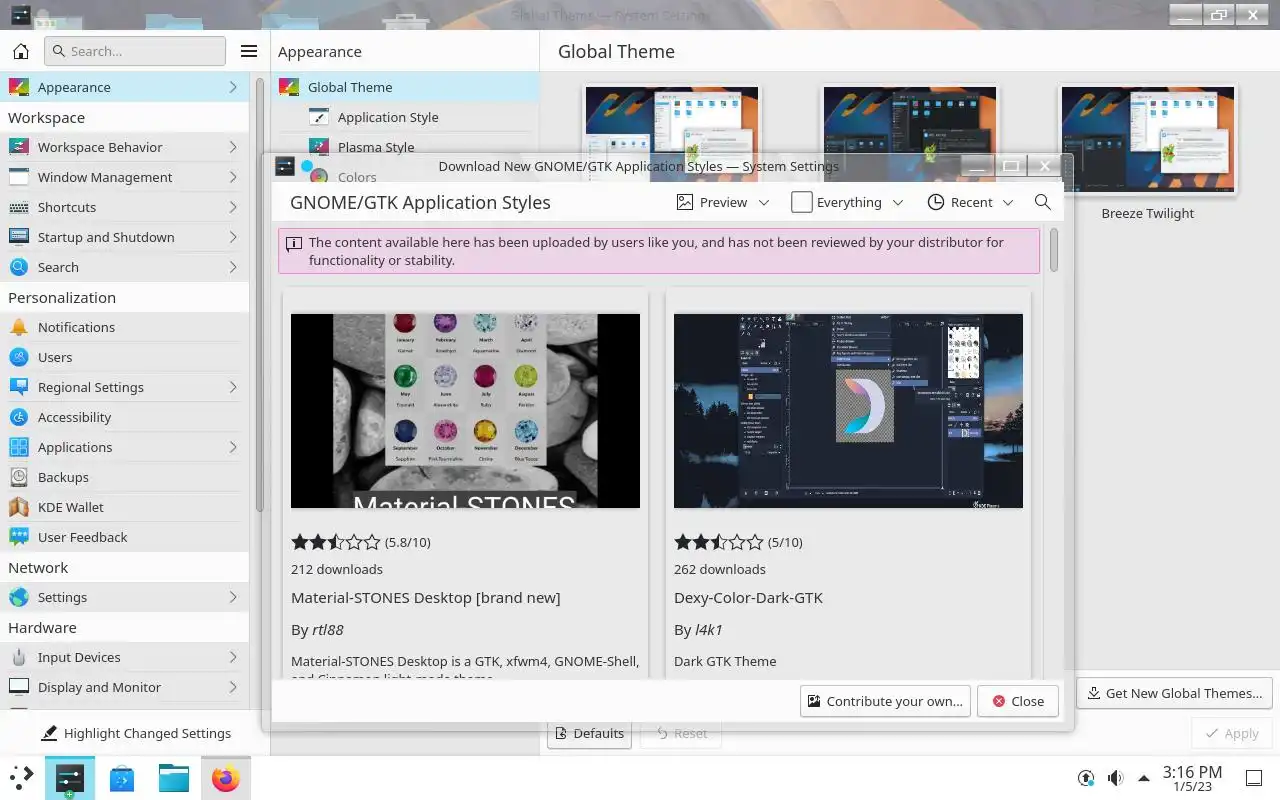This screenshot has width=1280, height=800.
Task: Open Startup and Shutdown category
Action: [124, 237]
